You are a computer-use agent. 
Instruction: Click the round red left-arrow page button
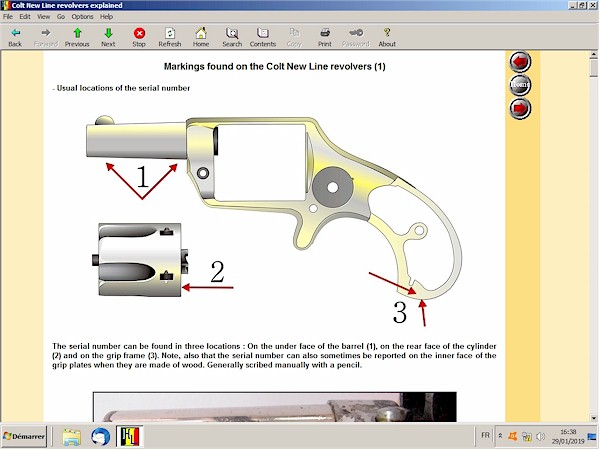tap(520, 62)
